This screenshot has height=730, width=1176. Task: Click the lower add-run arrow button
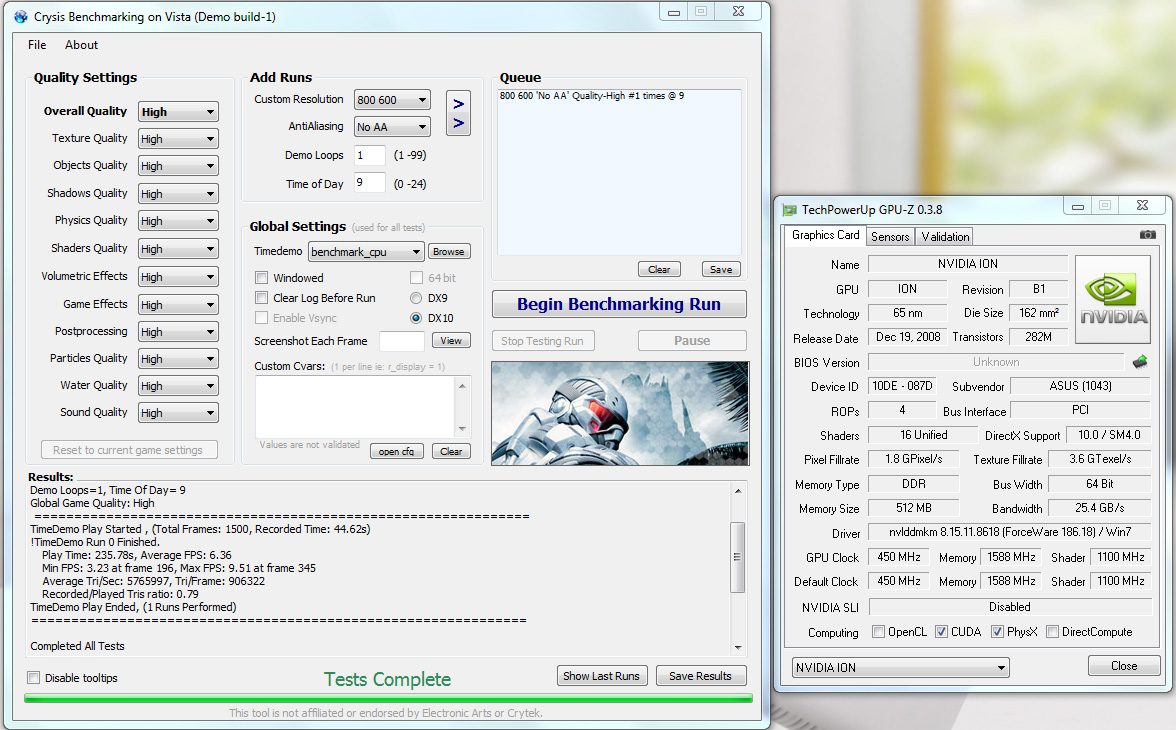tap(458, 123)
